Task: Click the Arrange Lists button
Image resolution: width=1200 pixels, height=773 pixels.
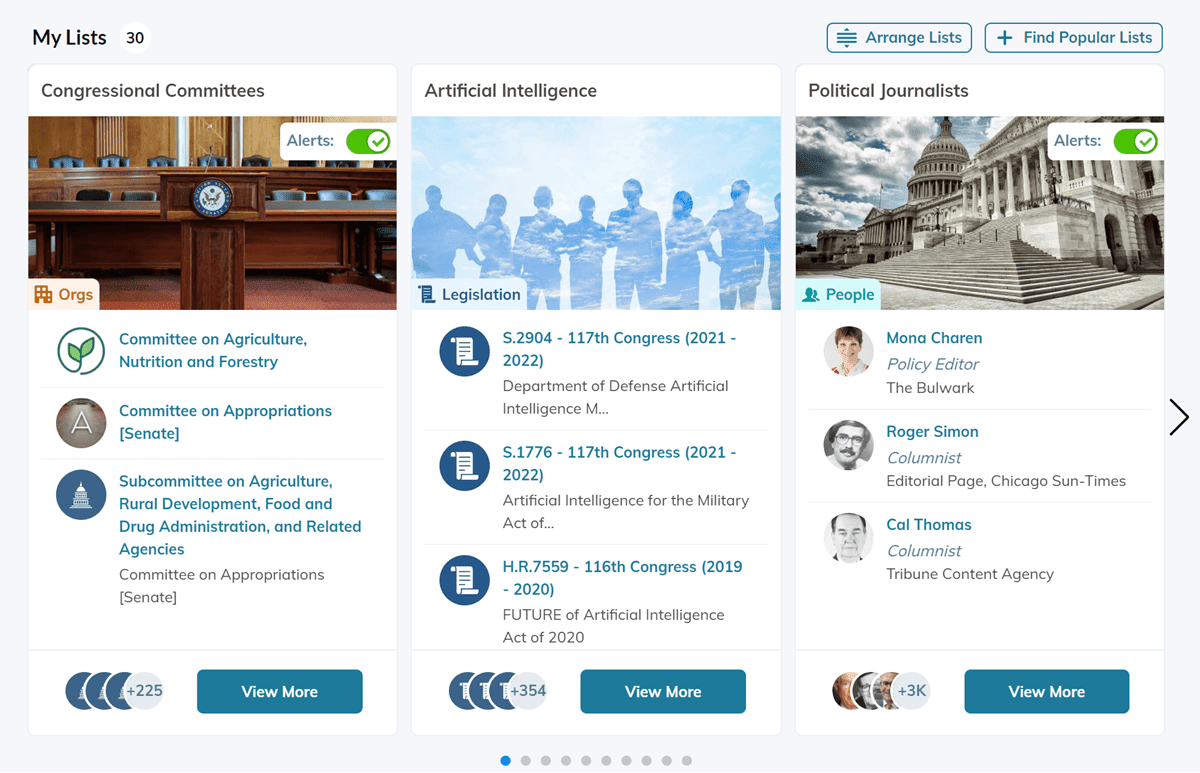Action: tap(899, 38)
